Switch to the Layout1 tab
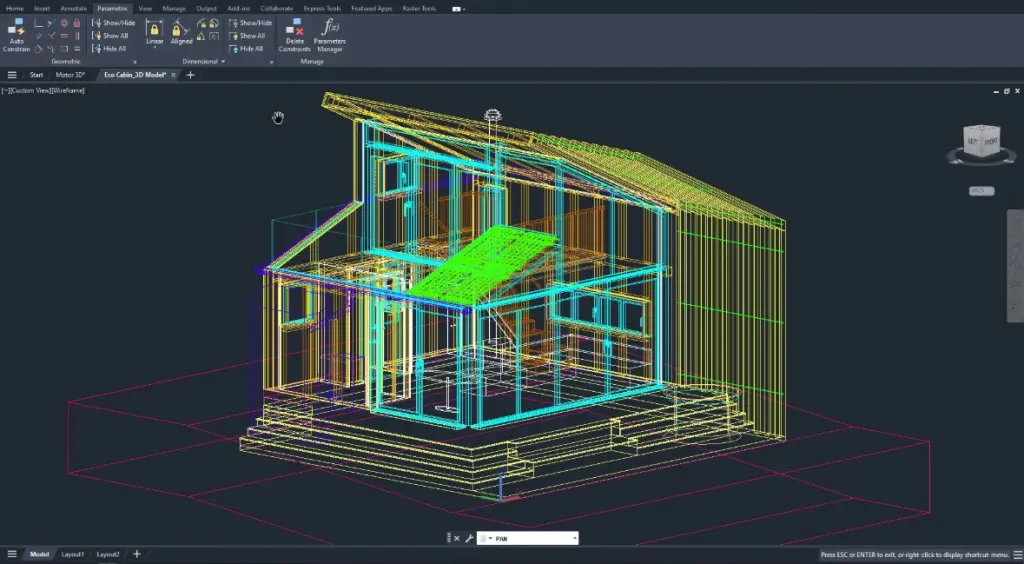 coord(72,554)
